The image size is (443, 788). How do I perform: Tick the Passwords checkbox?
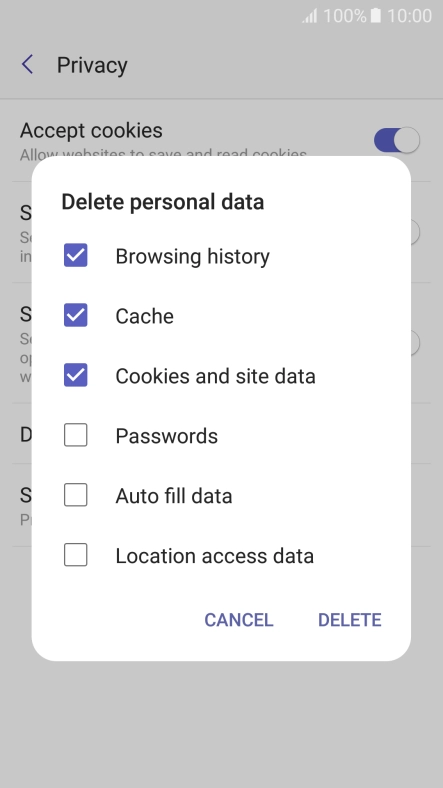pos(75,435)
